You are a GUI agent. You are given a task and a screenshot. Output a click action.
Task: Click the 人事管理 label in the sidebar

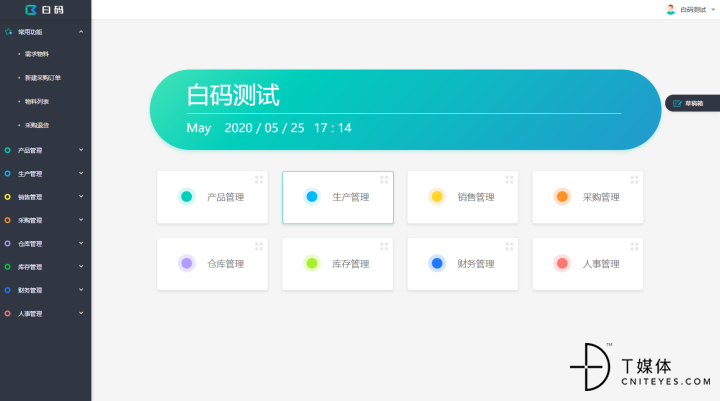(30, 314)
